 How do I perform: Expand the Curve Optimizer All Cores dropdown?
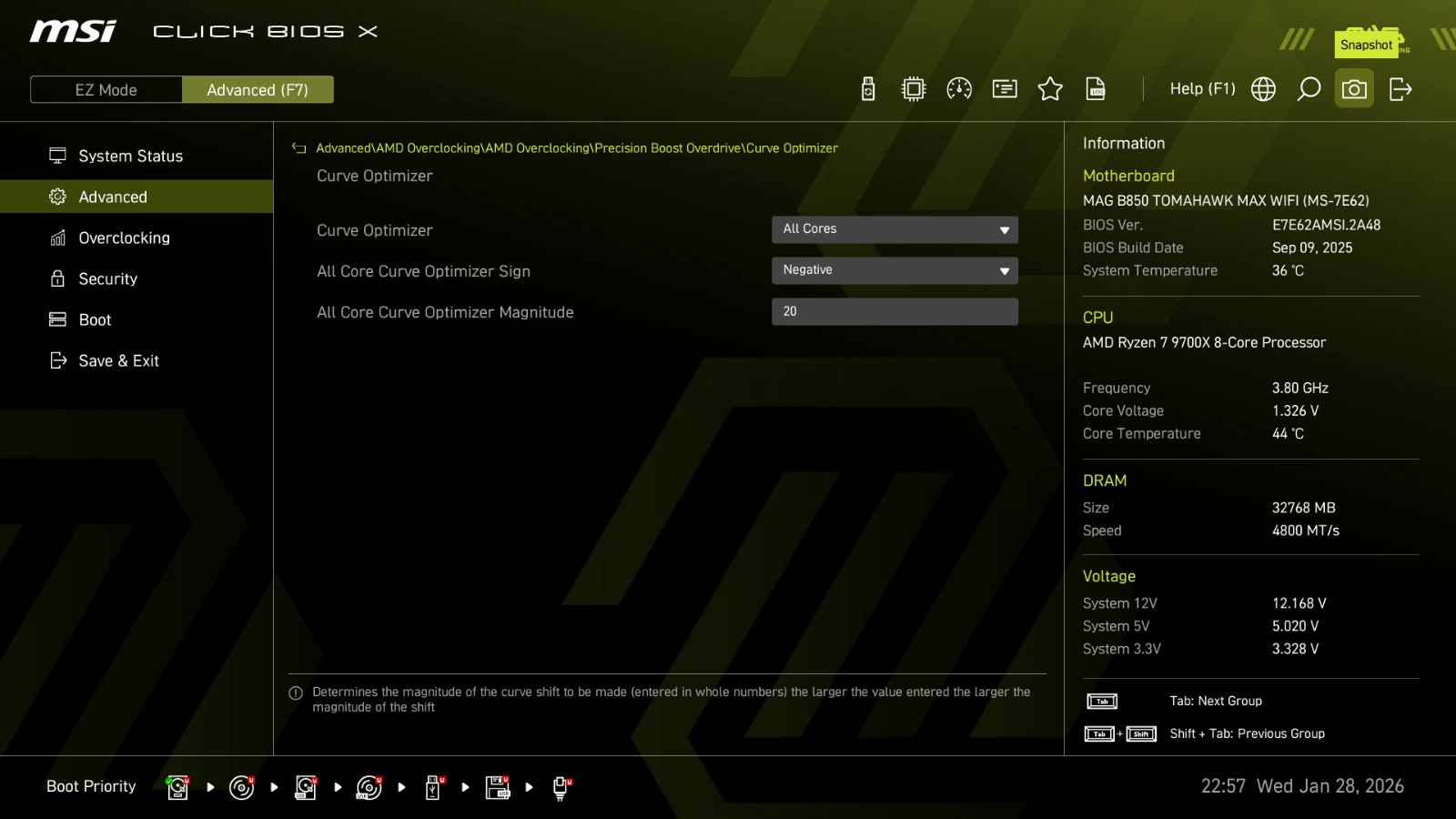[895, 229]
